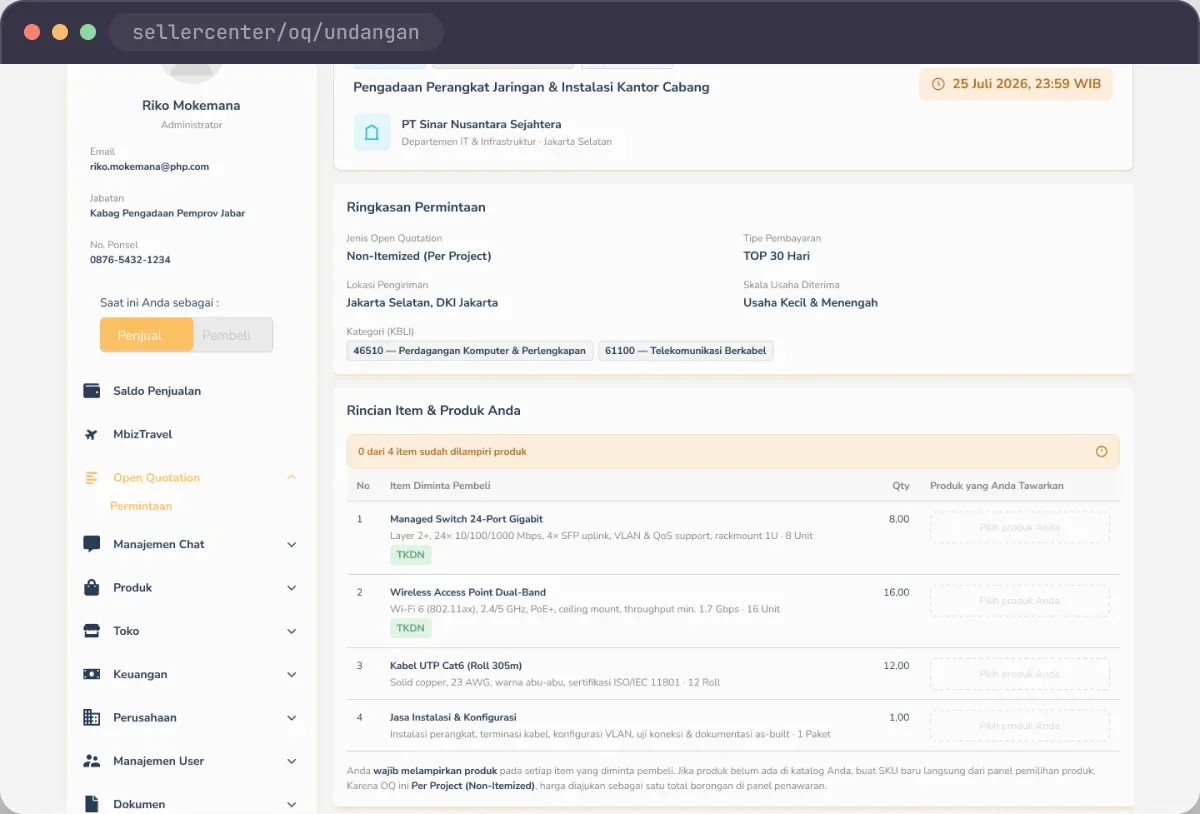Click the TKDN badge under Wireless Access Point
Image resolution: width=1200 pixels, height=814 pixels.
410,628
